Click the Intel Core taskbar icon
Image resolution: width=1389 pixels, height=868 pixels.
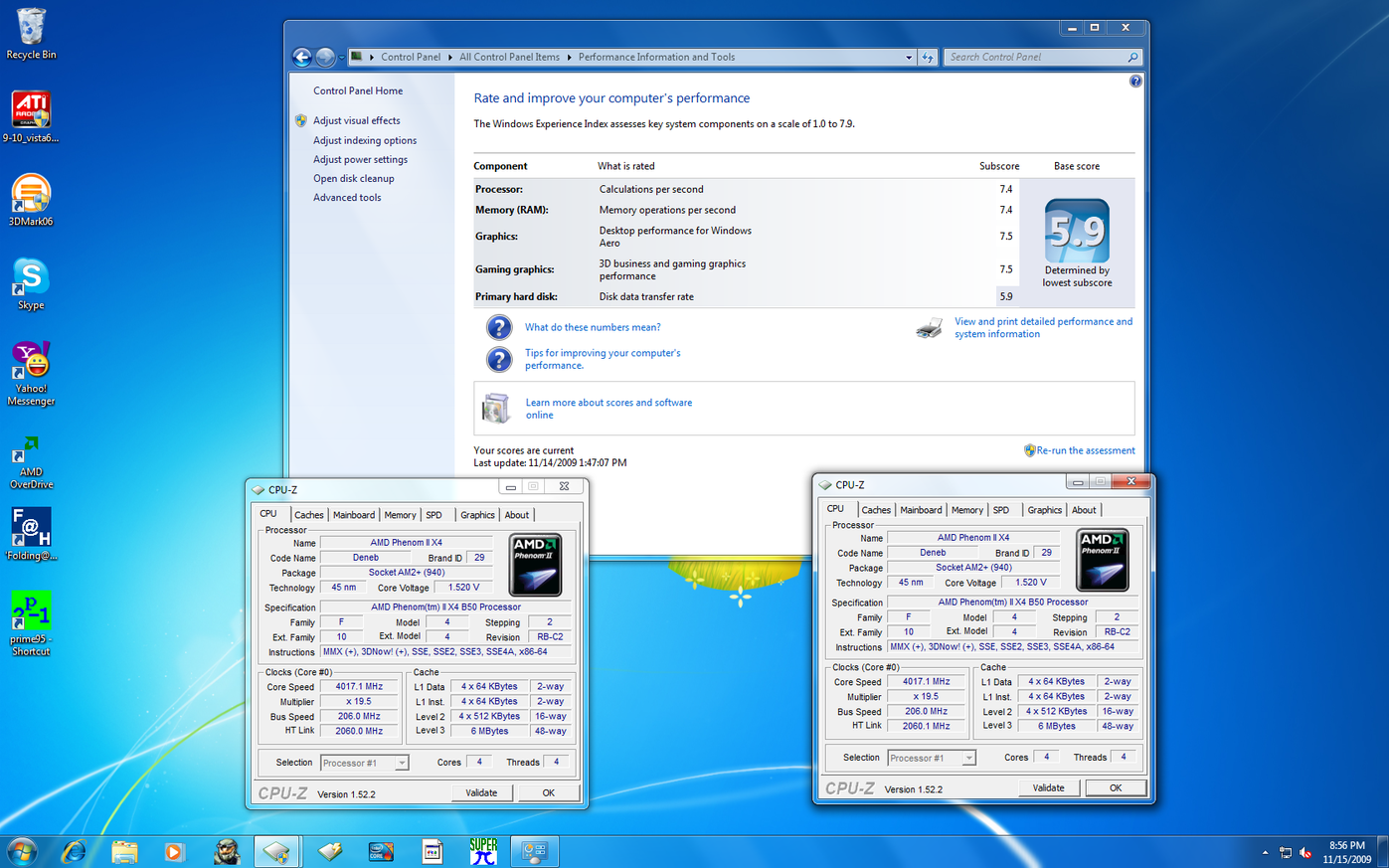click(381, 851)
